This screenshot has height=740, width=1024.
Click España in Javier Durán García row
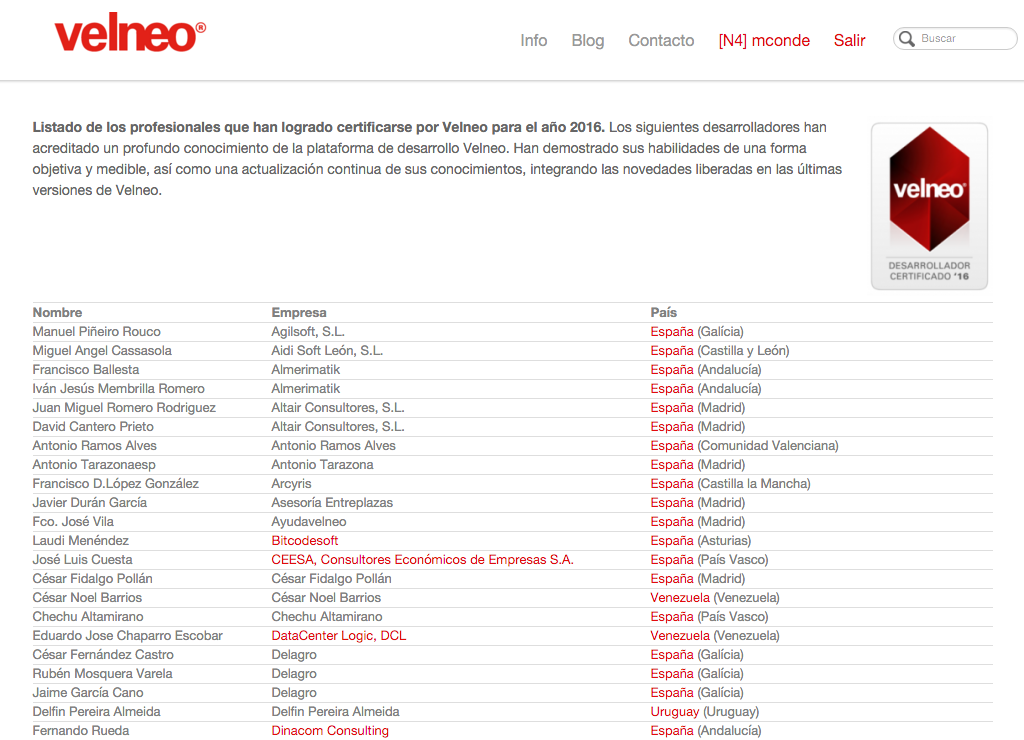[671, 503]
